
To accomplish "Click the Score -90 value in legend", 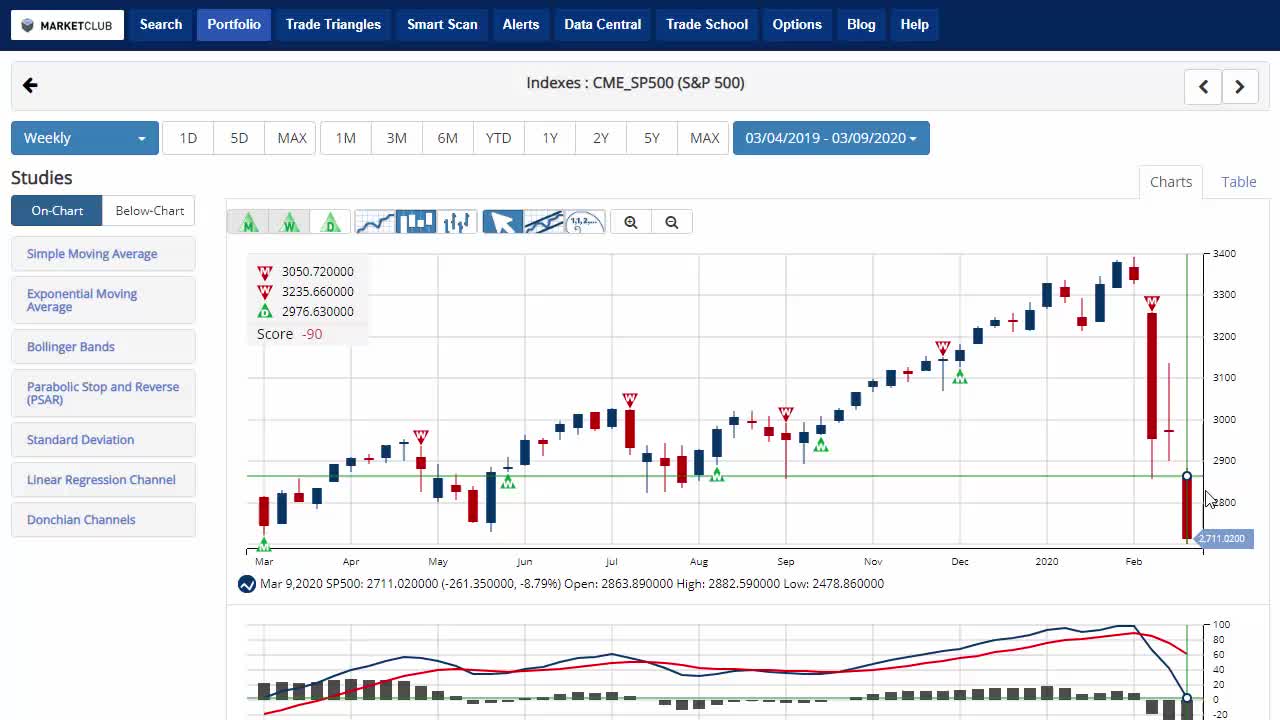I will tap(312, 334).
